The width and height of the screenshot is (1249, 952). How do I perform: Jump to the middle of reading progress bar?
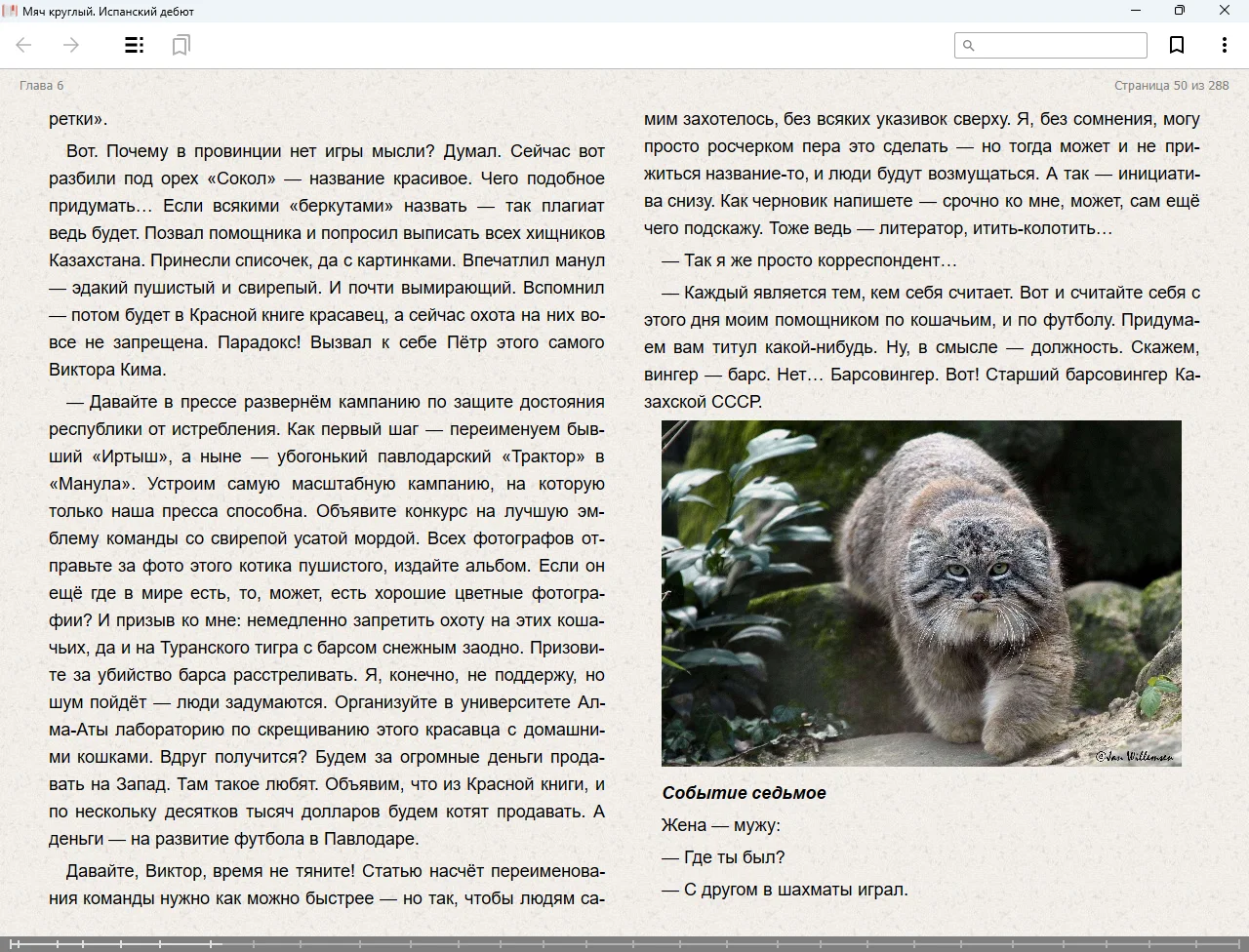tap(624, 943)
